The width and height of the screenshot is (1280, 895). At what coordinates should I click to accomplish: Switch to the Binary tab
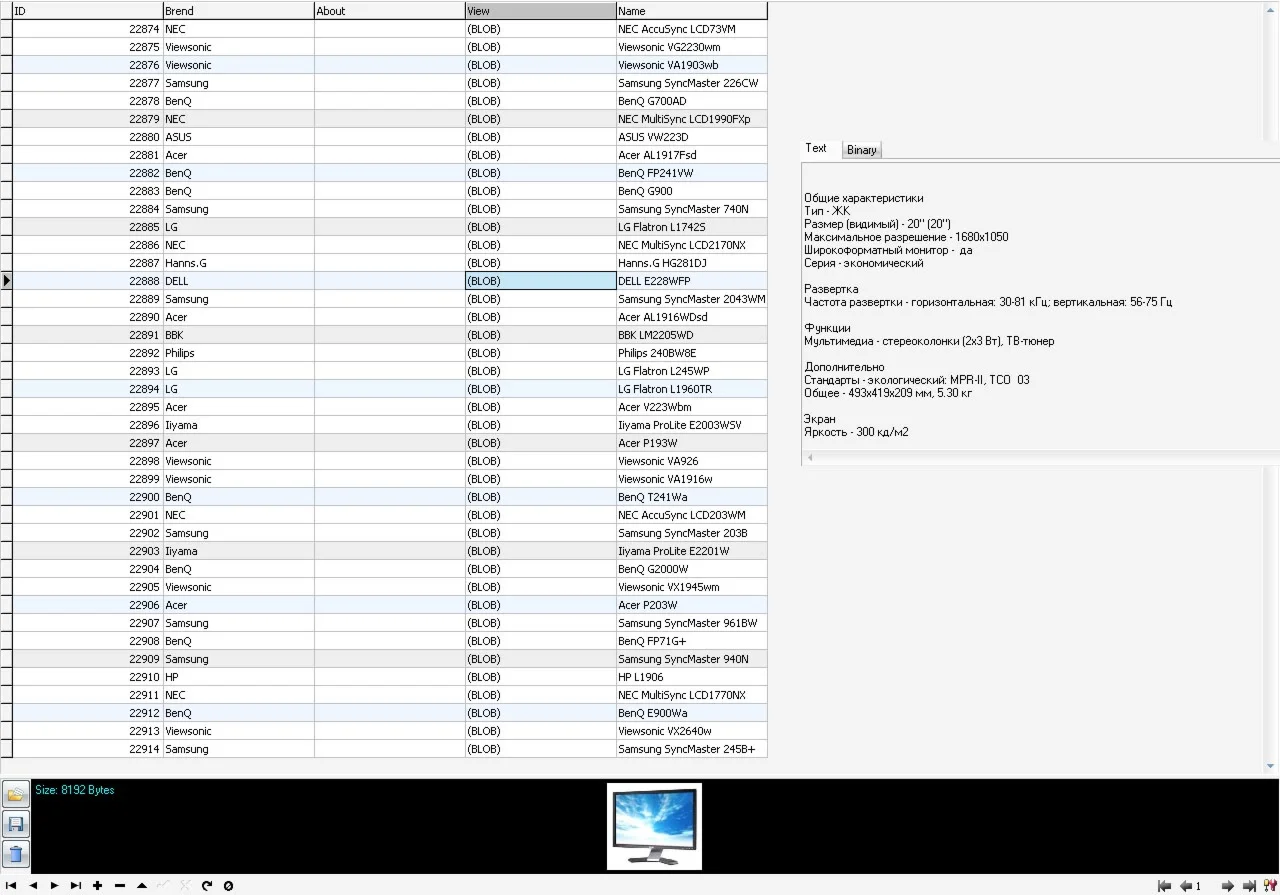click(861, 149)
